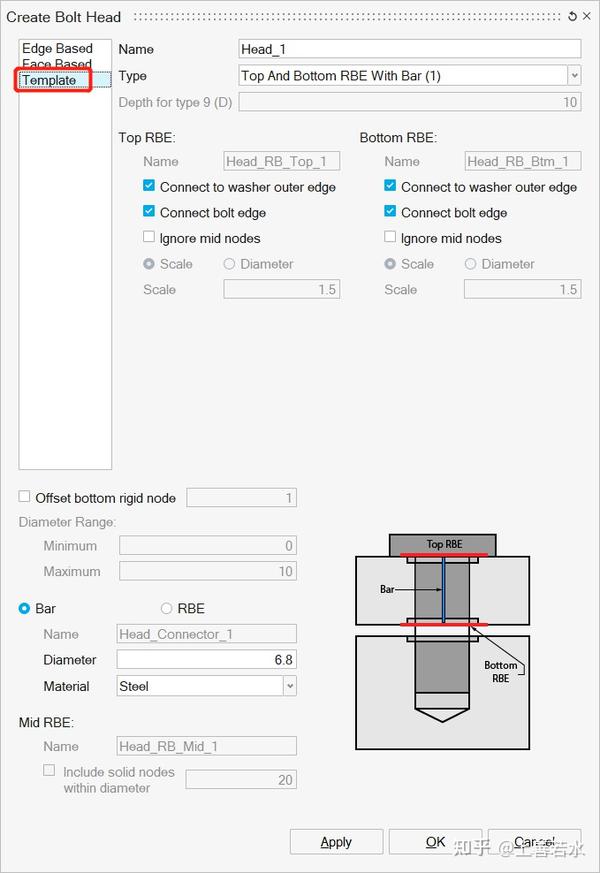Close the Create Bolt Head dialog
Screen dimensions: 600x873
click(x=586, y=16)
